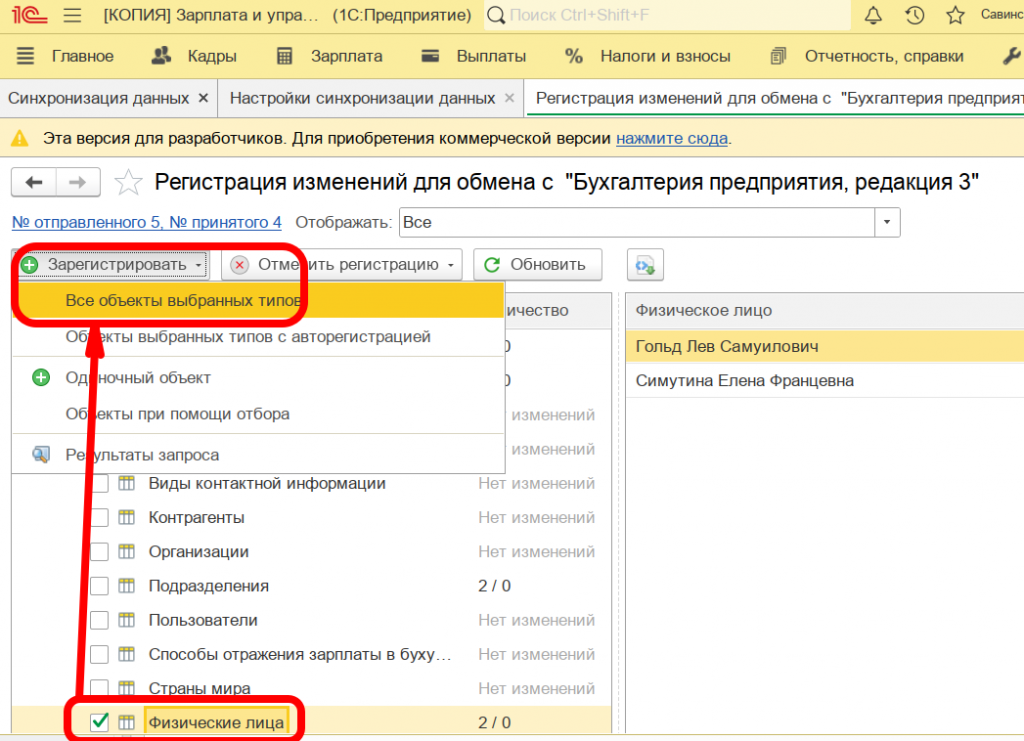Click the Обновить button

click(537, 264)
